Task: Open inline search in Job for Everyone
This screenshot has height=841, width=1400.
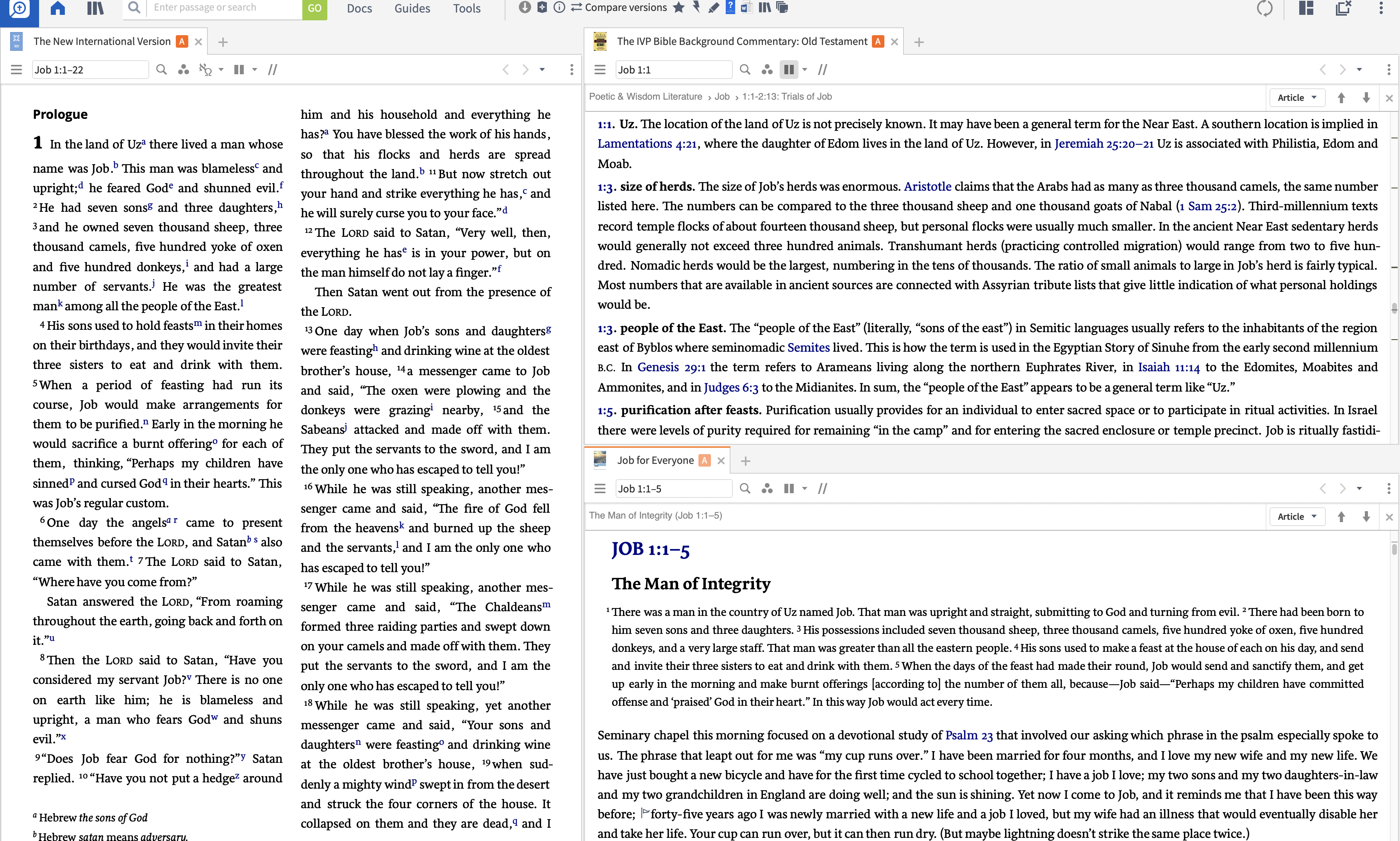Action: pyautogui.click(x=745, y=488)
